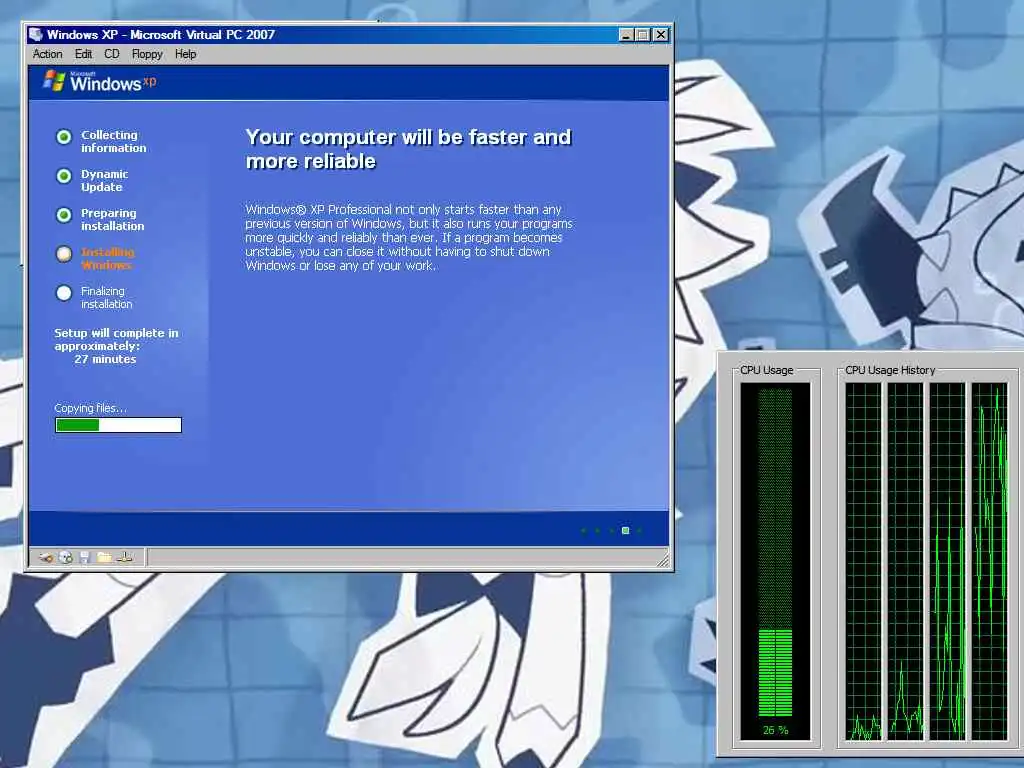Open the Floppy menu

[x=147, y=54]
